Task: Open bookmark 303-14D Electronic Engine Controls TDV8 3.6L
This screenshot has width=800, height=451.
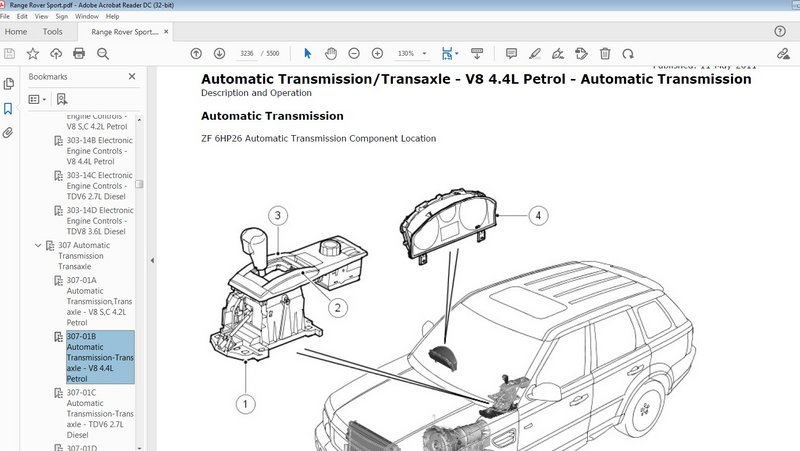Action: point(99,220)
